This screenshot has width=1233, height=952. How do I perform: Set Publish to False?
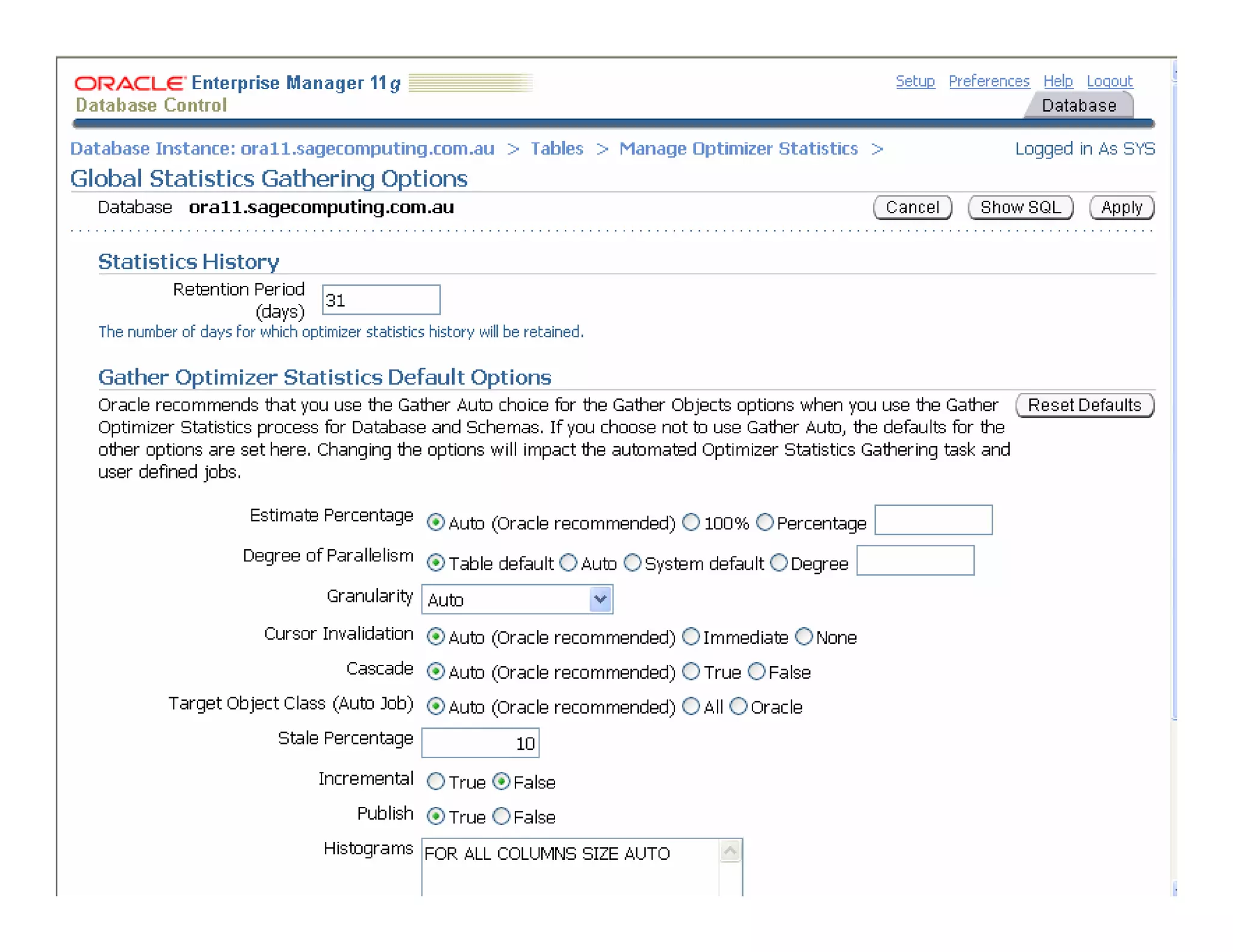502,816
